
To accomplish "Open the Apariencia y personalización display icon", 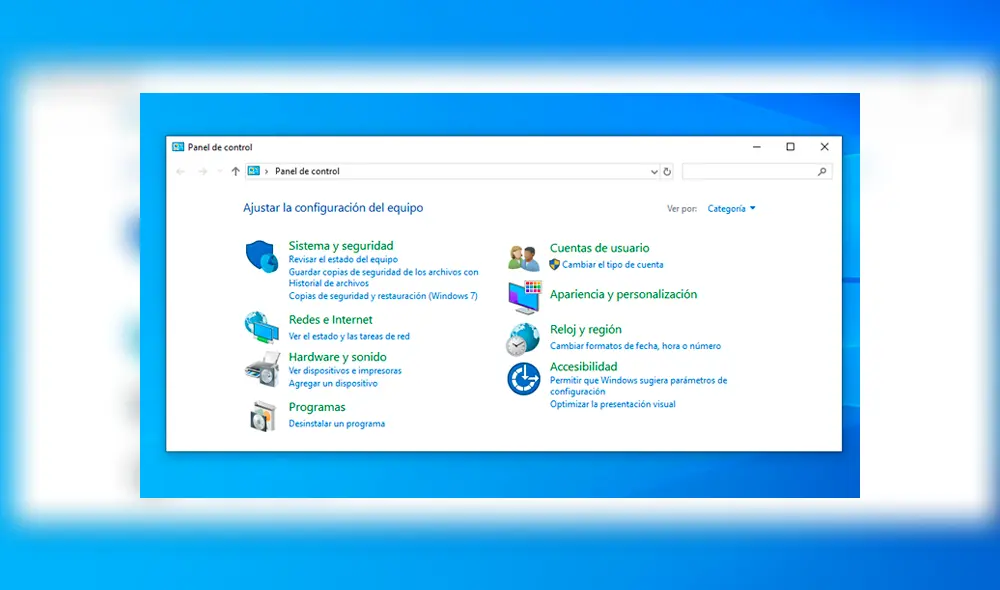I will pos(523,296).
